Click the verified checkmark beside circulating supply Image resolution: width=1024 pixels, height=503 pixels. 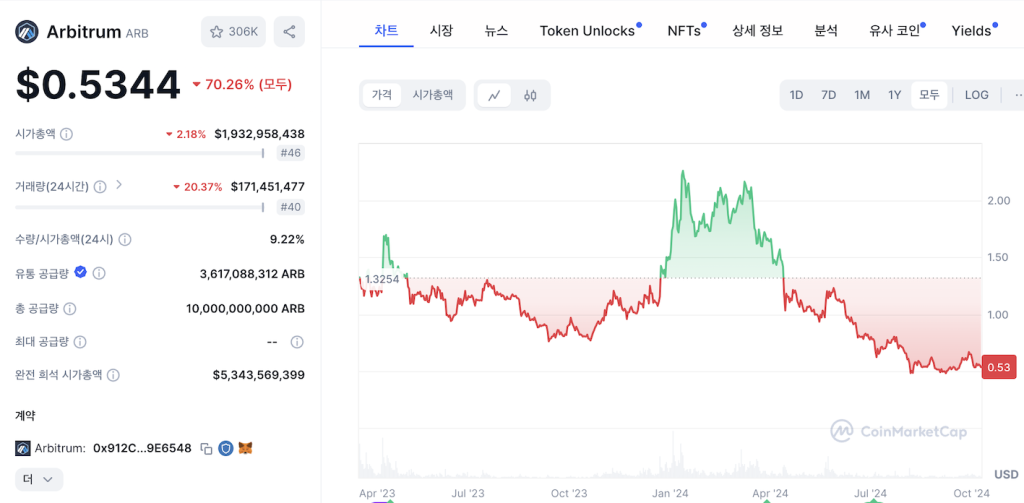(x=80, y=272)
